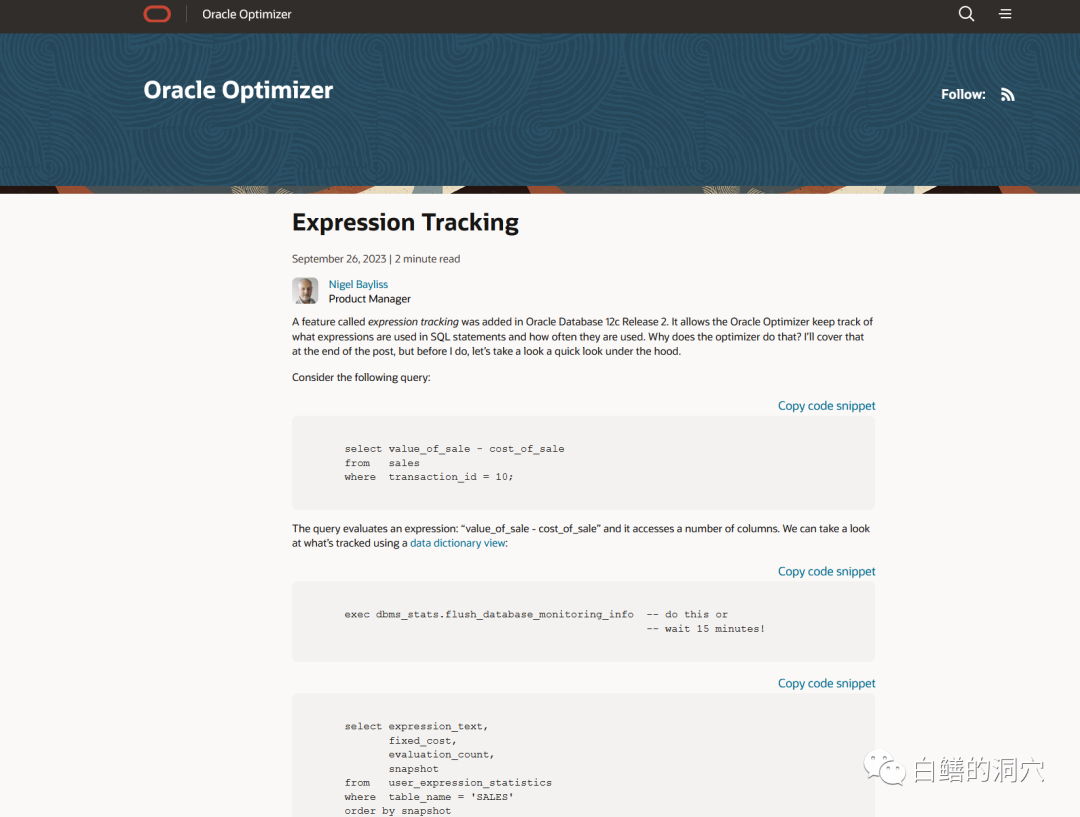The height and width of the screenshot is (817, 1080).
Task: Click code line 'fixed_cost,'
Action: pyautogui.click(x=422, y=741)
